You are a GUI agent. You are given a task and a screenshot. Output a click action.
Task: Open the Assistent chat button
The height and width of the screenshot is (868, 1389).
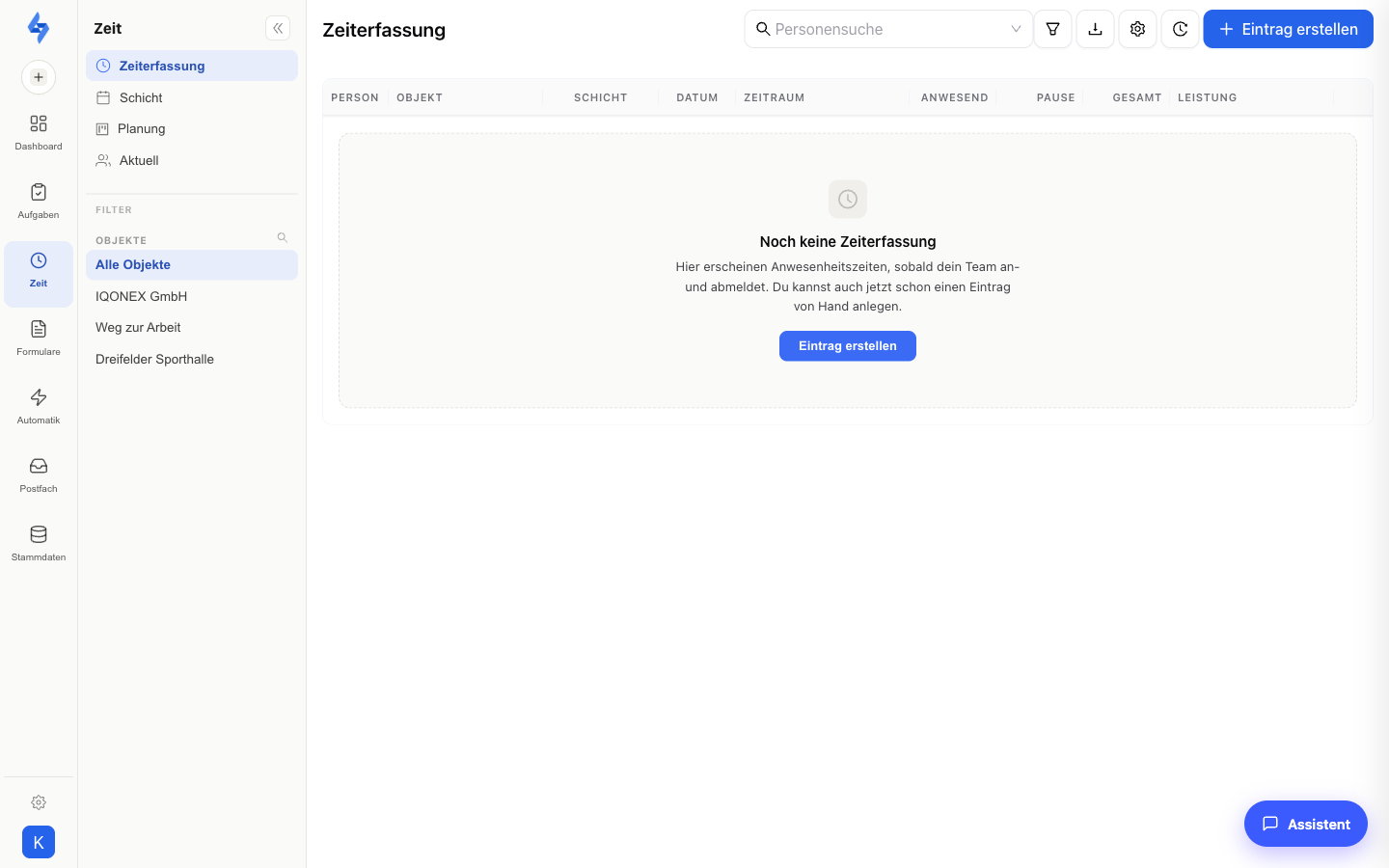[1306, 824]
